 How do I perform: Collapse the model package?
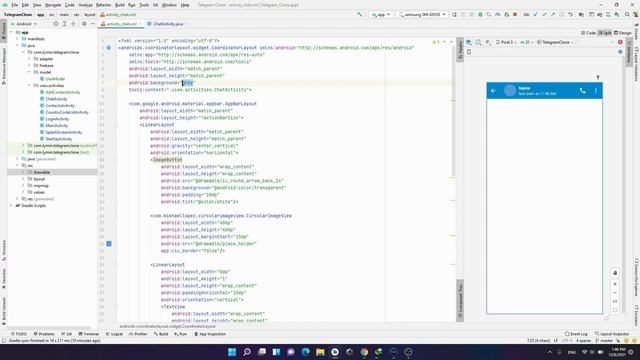[30, 72]
